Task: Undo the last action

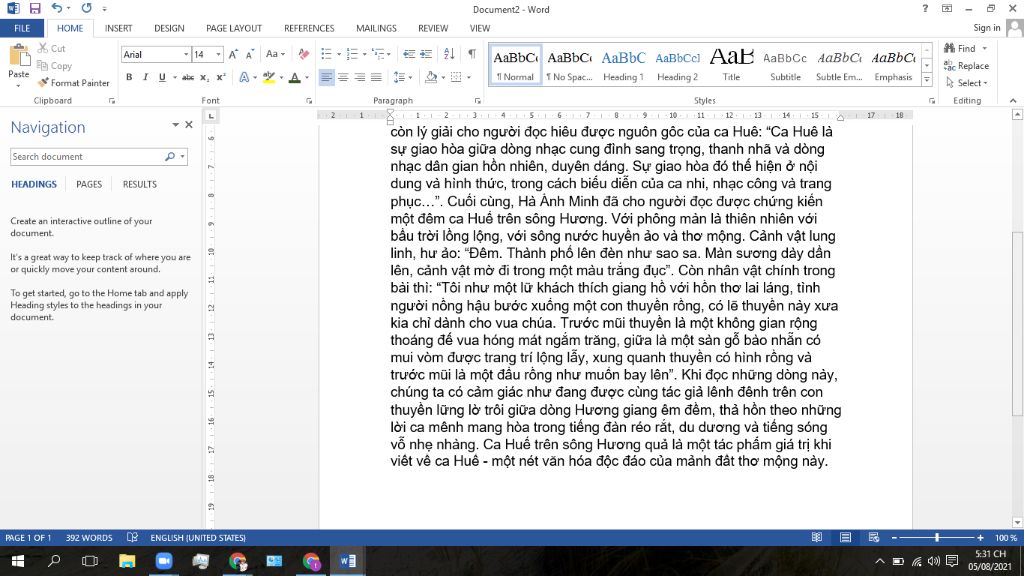Action: 57,8
